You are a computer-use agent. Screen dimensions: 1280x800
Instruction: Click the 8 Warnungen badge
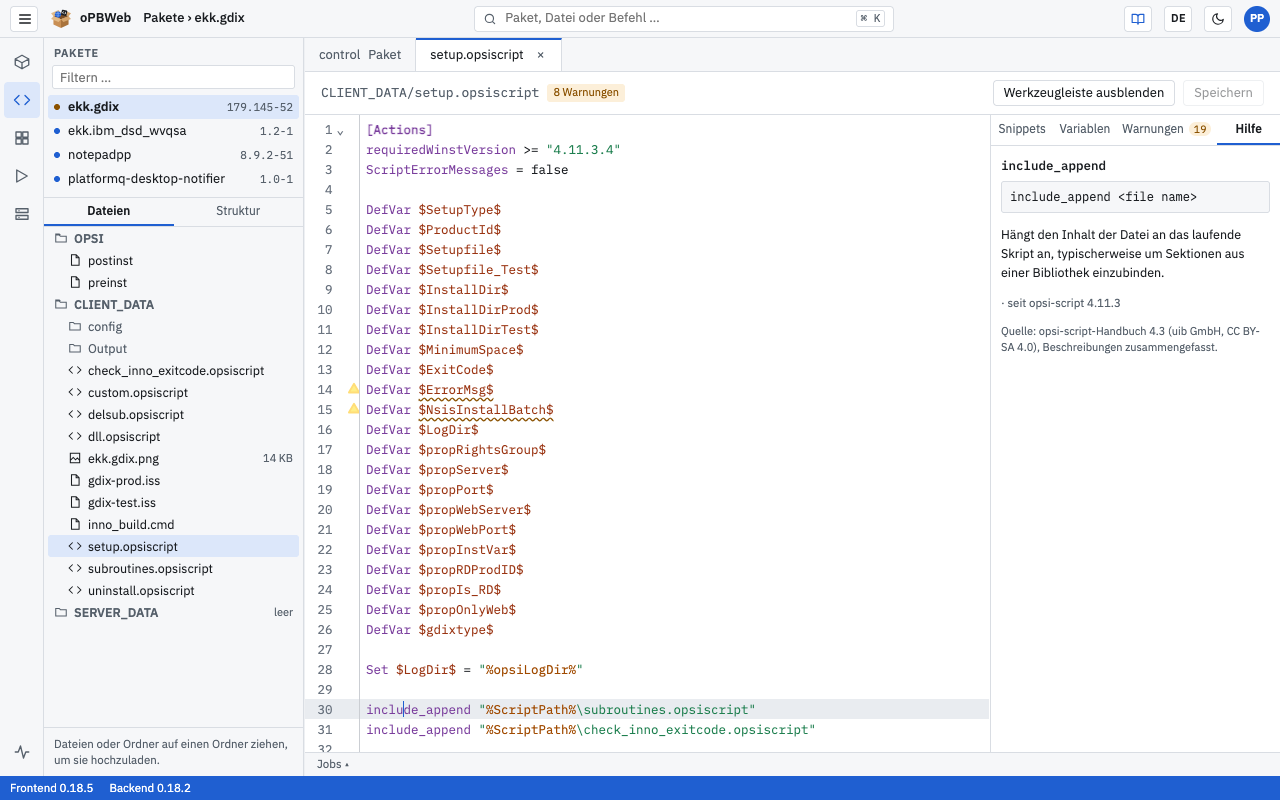586,93
